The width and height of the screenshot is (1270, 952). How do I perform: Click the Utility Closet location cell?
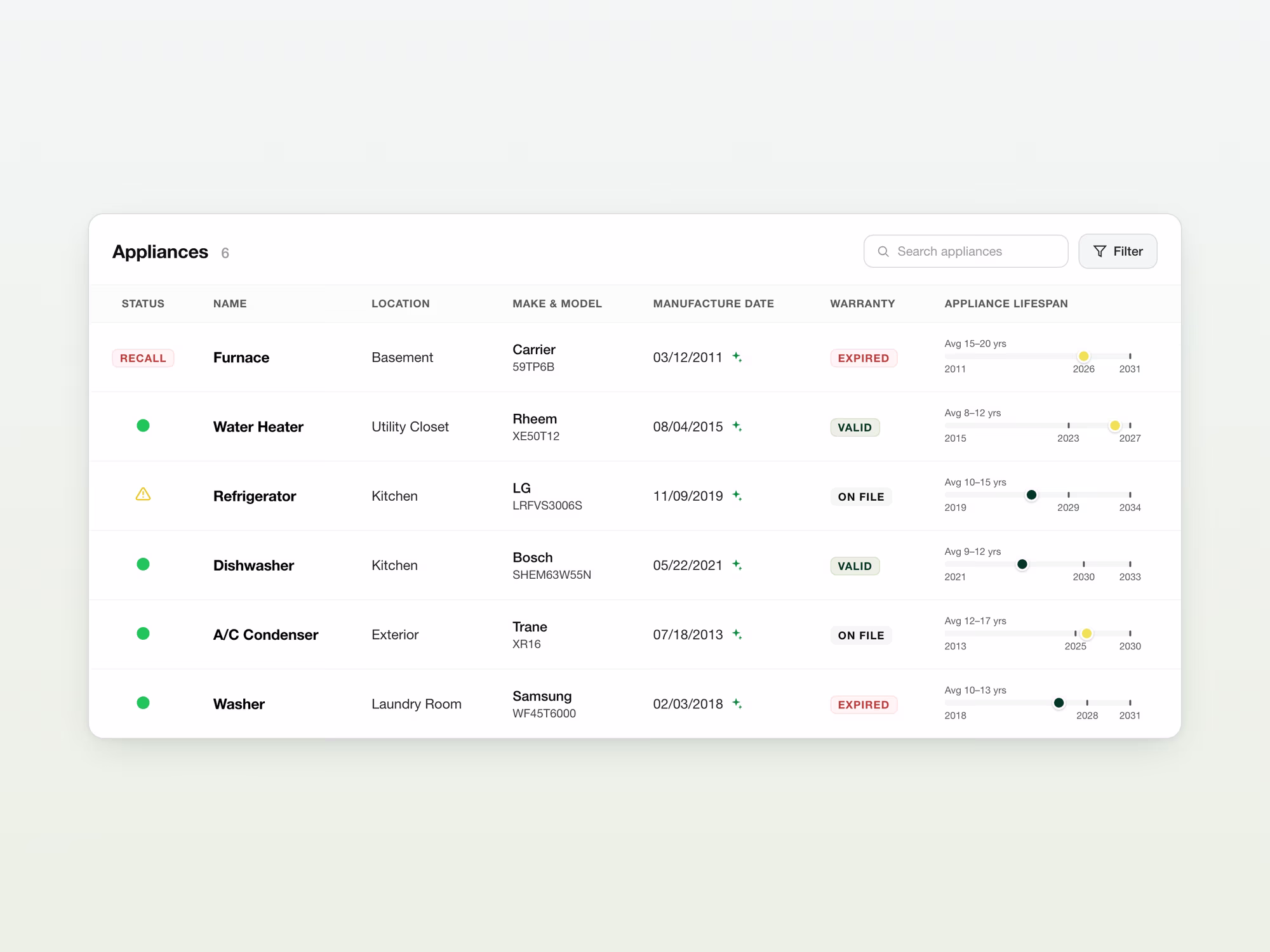coord(410,426)
